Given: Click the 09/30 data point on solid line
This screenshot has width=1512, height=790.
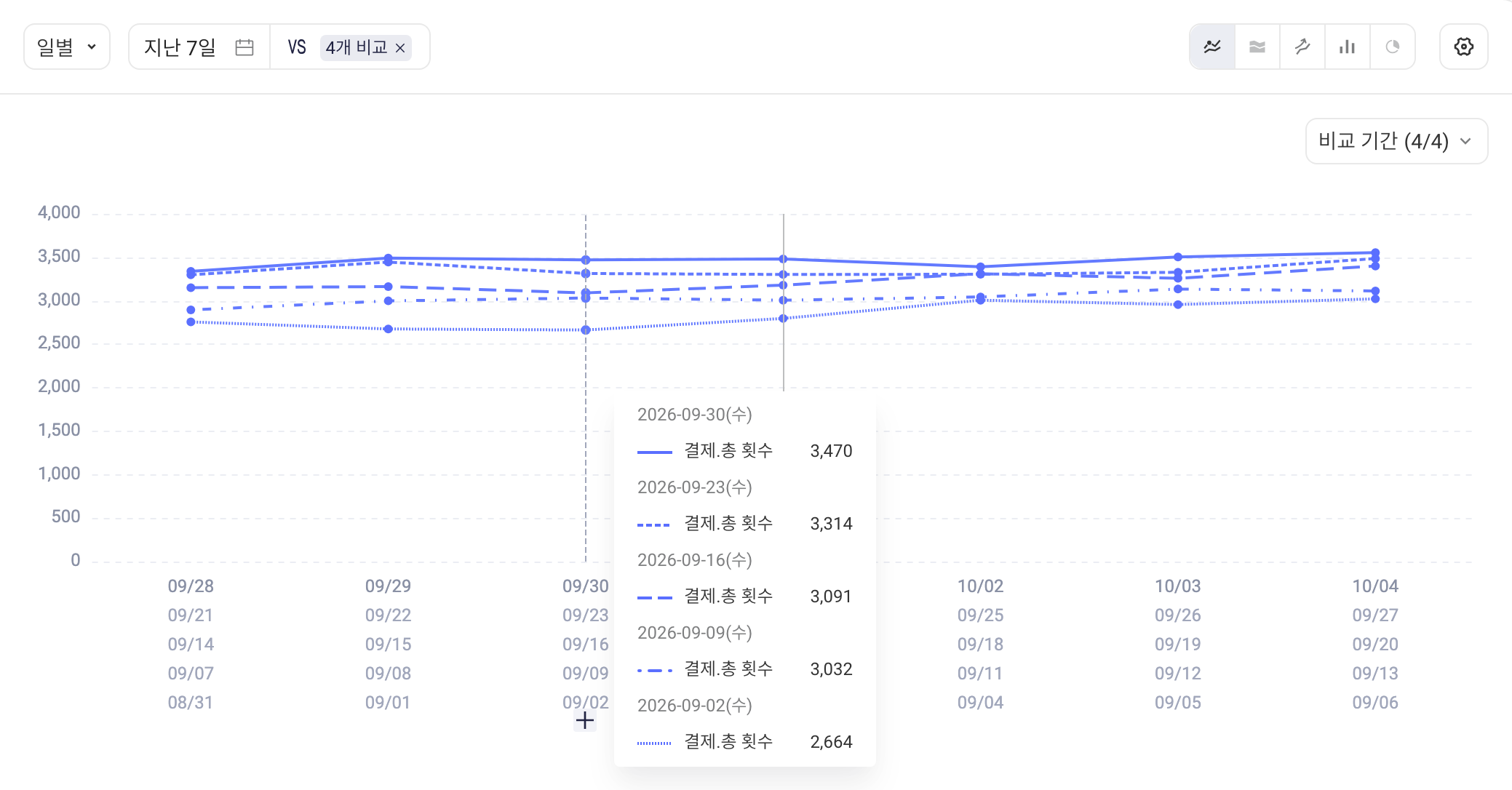Looking at the screenshot, I should tap(586, 260).
